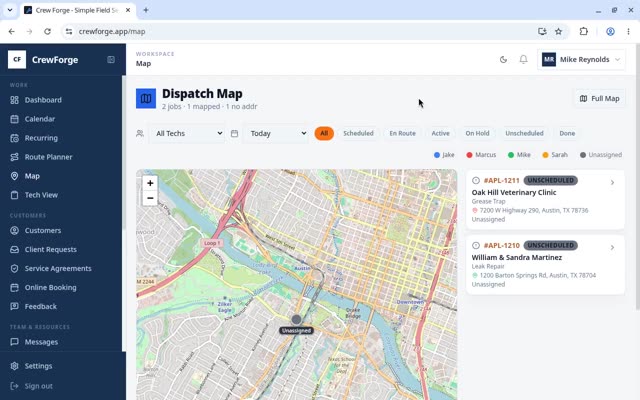
Task: Click the Messages chat icon
Action: 14,342
